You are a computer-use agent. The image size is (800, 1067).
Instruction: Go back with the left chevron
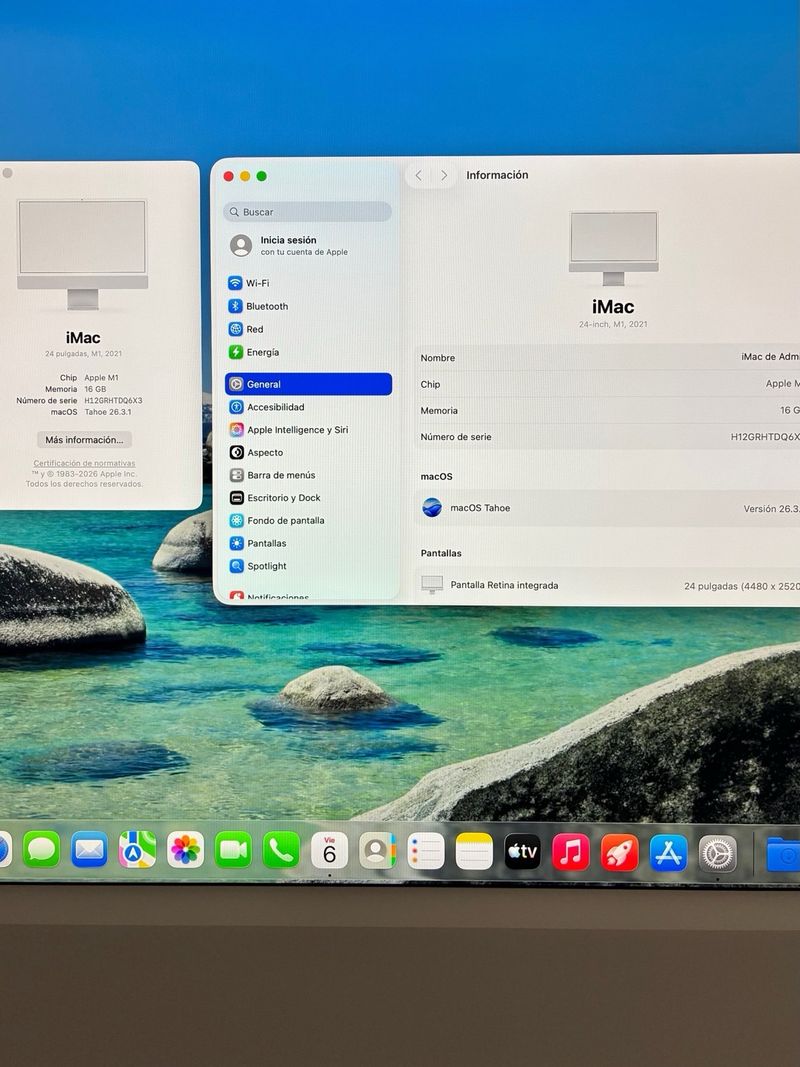tap(418, 176)
